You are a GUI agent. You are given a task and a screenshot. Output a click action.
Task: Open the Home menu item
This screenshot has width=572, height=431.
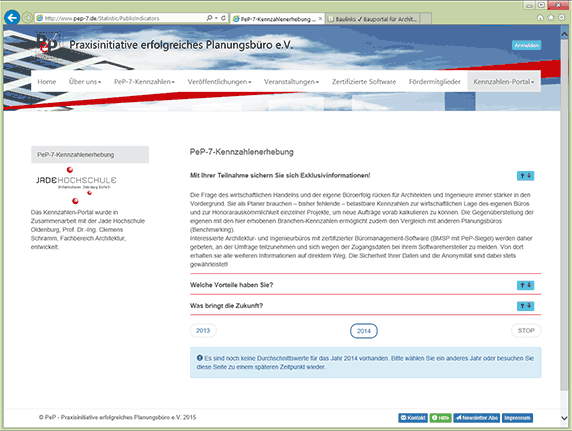47,82
